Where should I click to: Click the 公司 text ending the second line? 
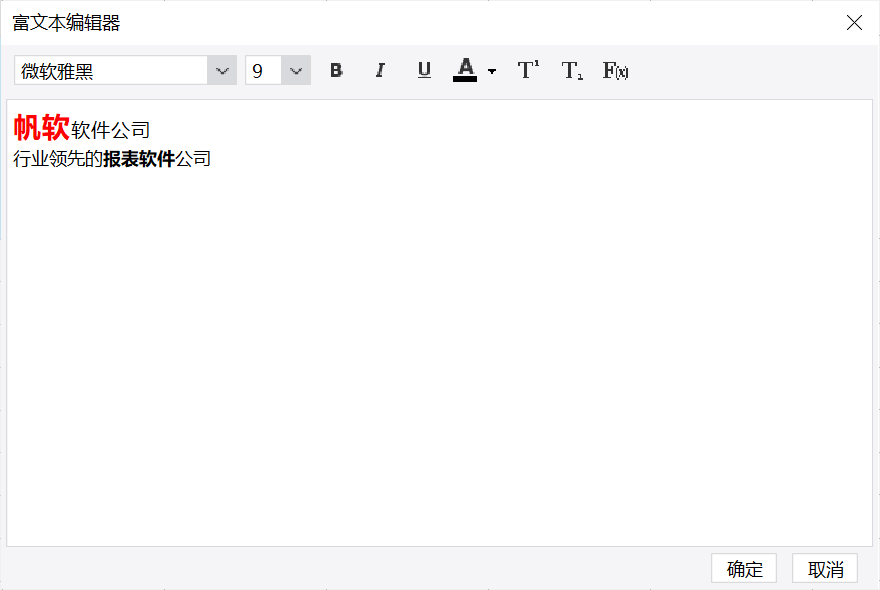coord(194,159)
